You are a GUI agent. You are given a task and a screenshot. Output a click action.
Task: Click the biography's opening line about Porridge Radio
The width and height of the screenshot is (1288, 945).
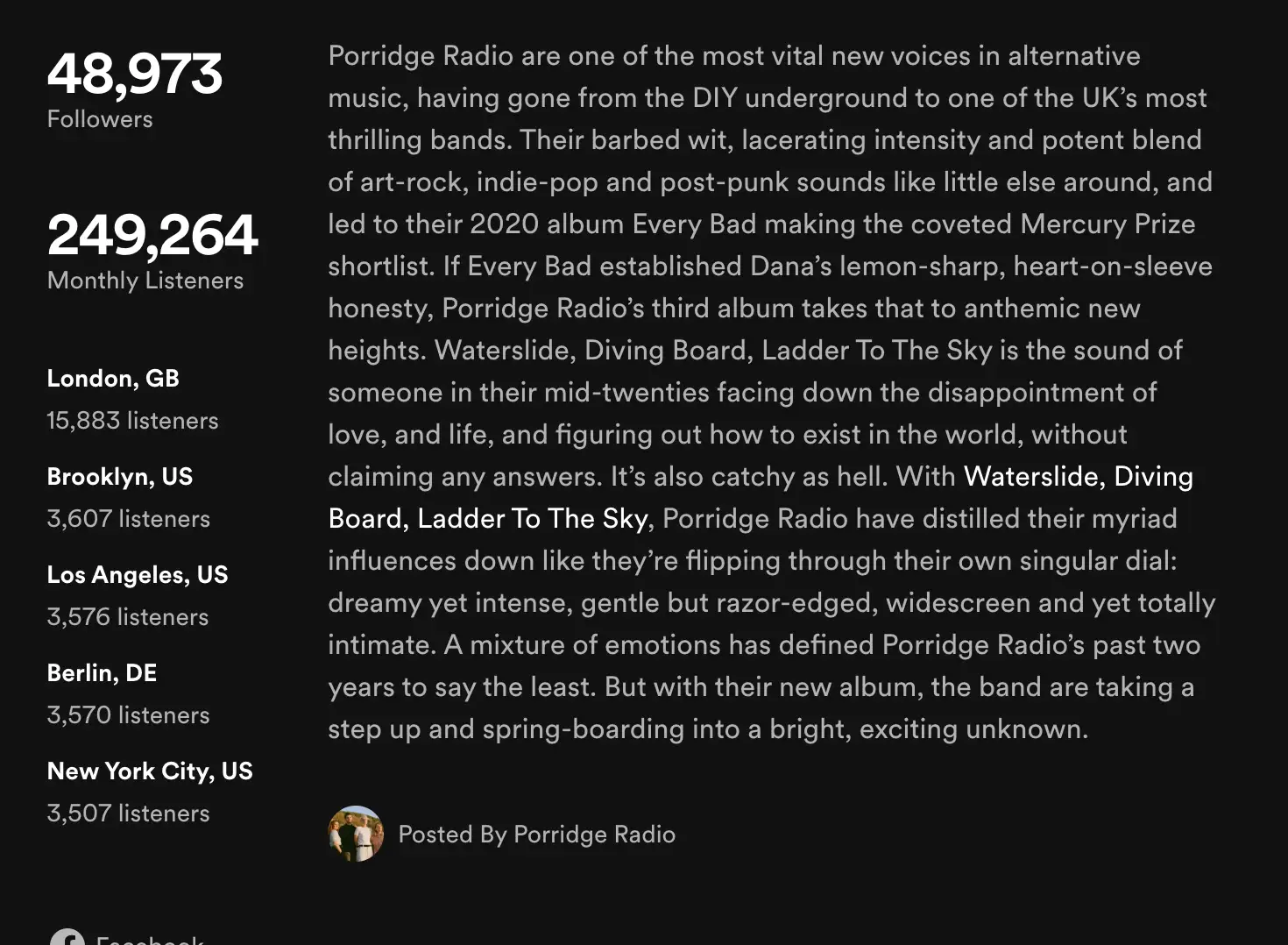pos(734,56)
